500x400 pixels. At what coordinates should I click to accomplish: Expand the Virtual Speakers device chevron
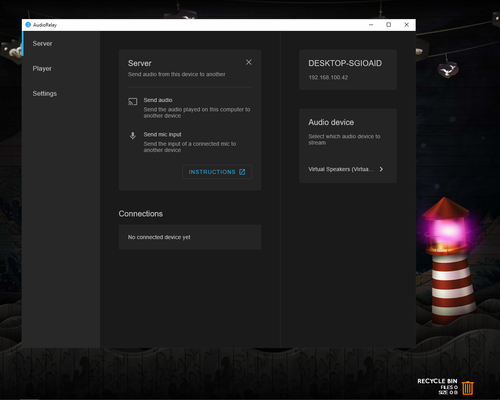[381, 169]
